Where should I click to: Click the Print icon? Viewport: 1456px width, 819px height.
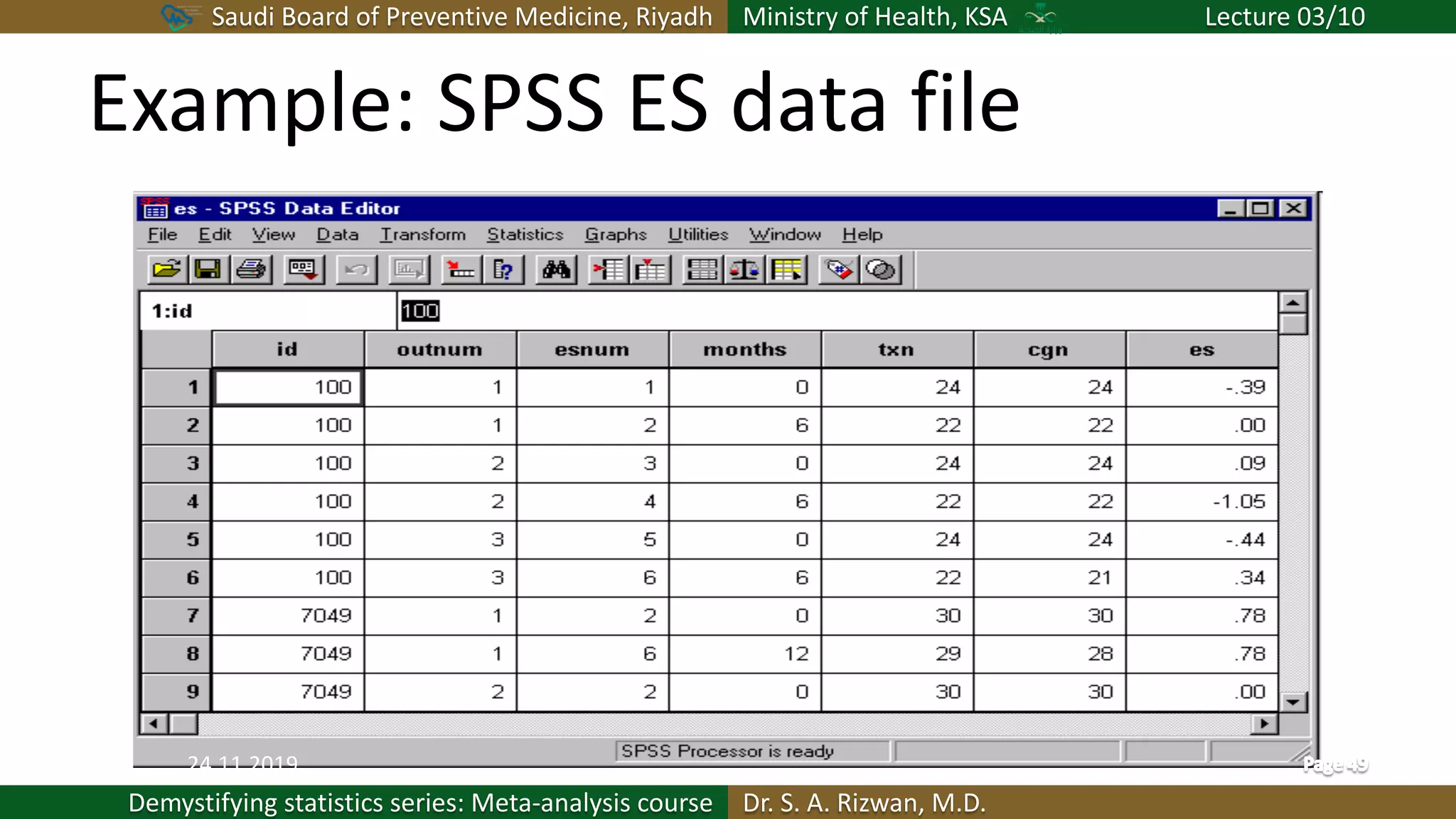tap(251, 270)
